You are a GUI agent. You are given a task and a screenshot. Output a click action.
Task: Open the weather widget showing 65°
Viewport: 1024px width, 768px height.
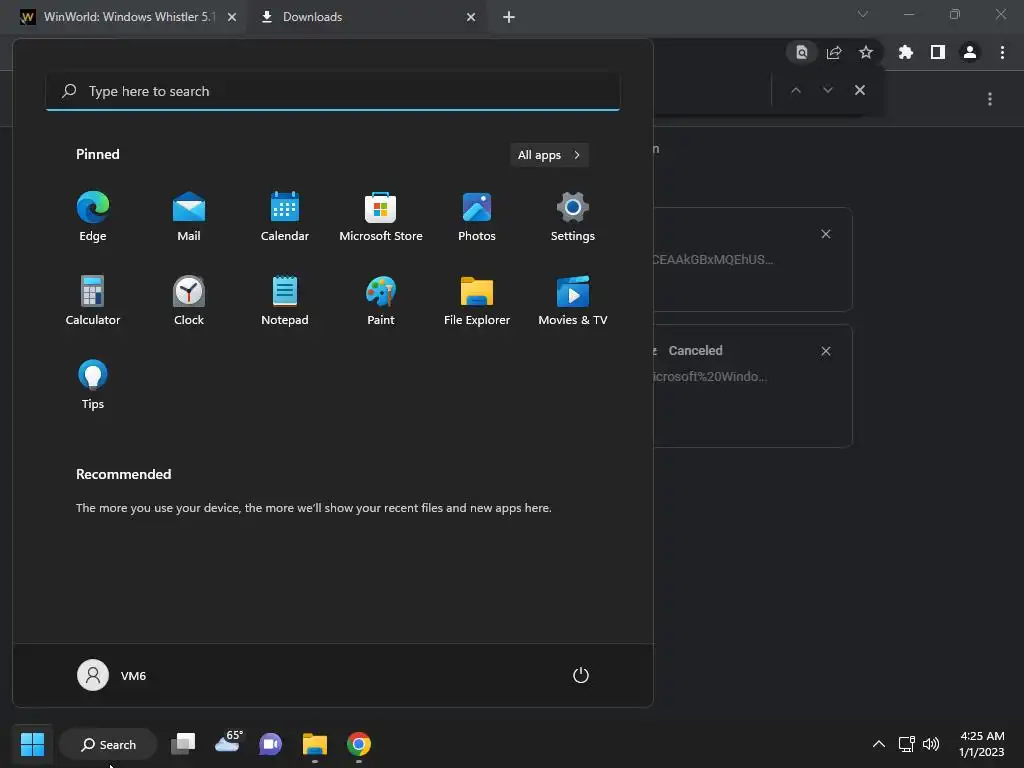[x=229, y=743]
